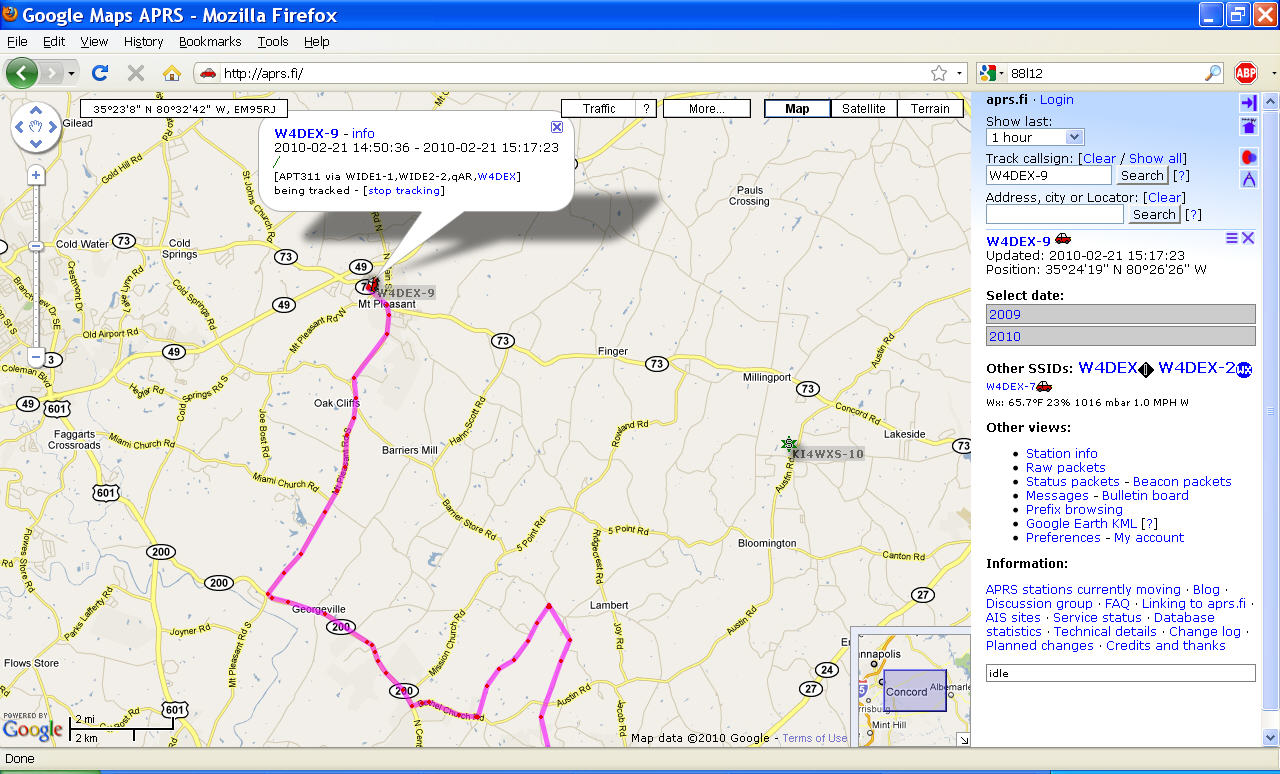Open the File menu

tap(17, 42)
